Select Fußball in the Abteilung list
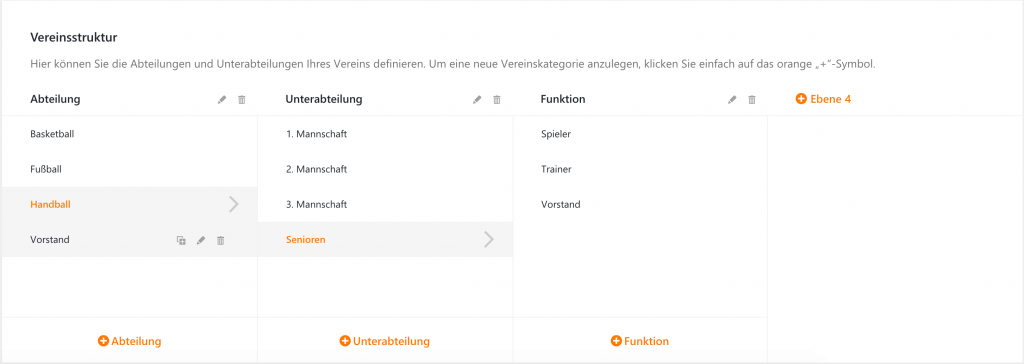Viewport: 1024px width, 364px height. pos(129,169)
